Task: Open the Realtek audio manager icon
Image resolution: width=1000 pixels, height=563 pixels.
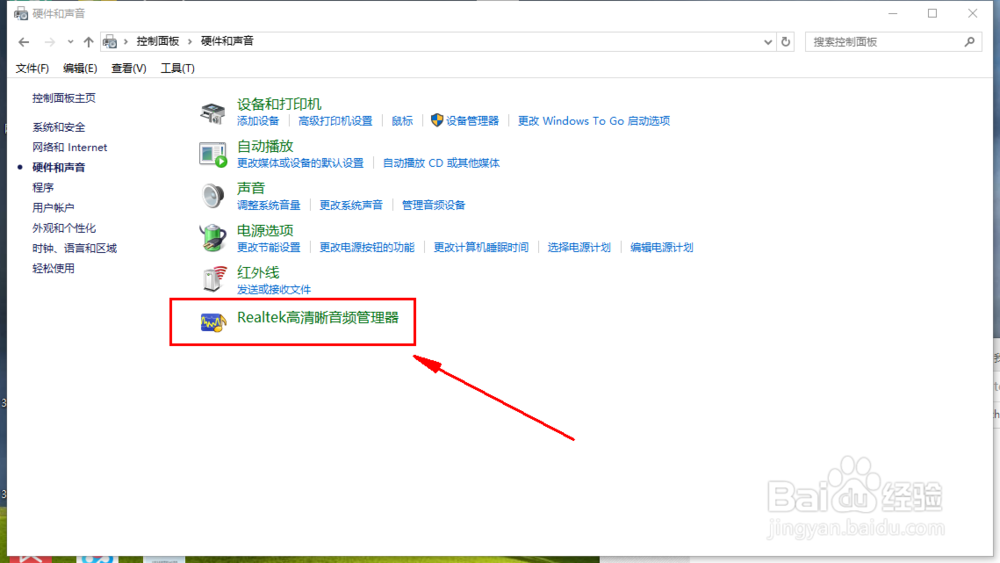Action: (x=213, y=323)
